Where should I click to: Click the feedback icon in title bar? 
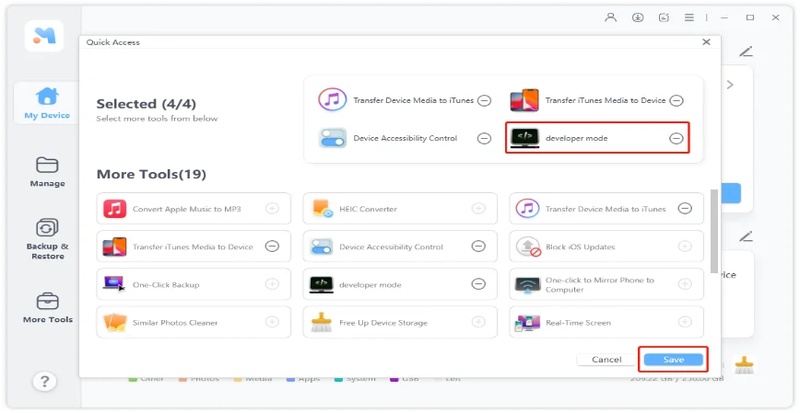pos(664,17)
